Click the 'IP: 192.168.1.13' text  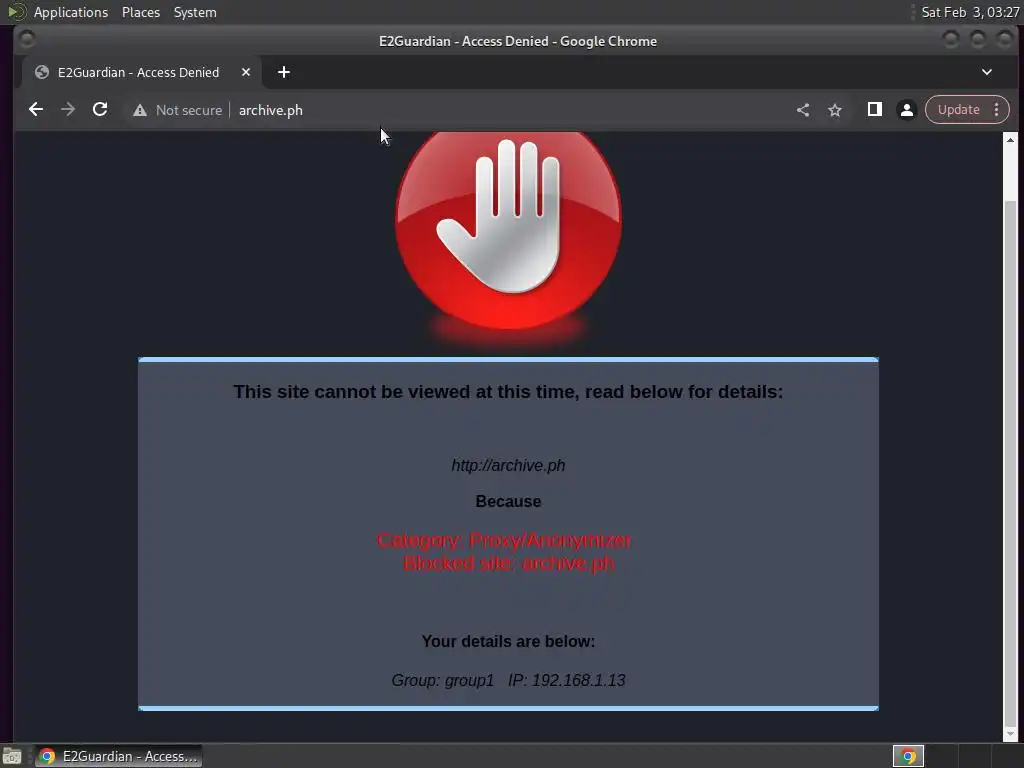(x=567, y=680)
